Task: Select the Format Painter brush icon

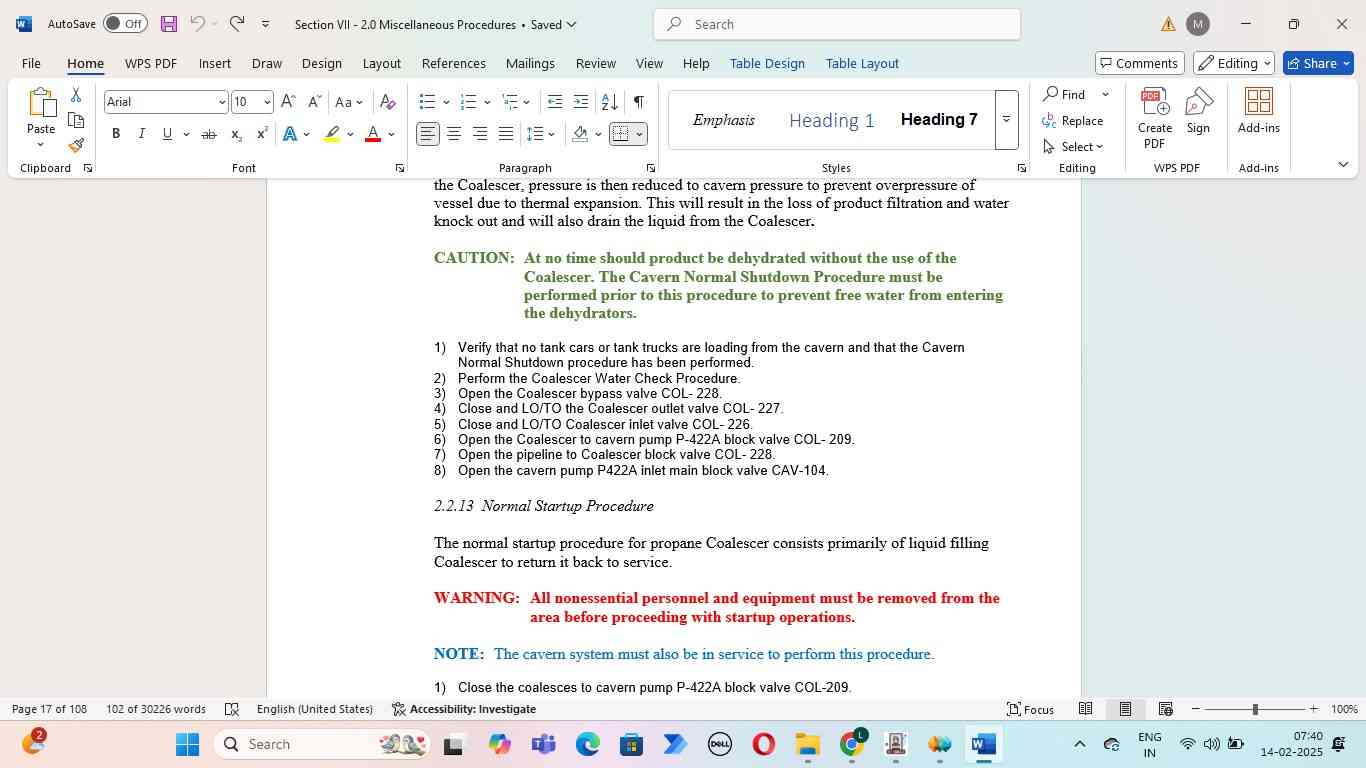Action: (x=76, y=146)
